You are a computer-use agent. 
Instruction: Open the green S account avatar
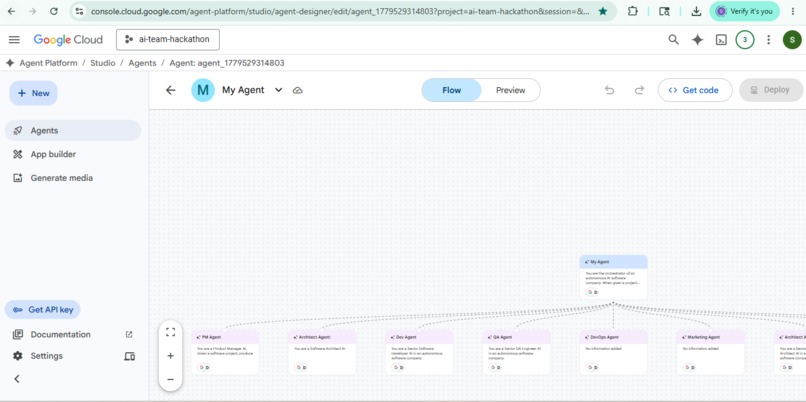pos(792,40)
